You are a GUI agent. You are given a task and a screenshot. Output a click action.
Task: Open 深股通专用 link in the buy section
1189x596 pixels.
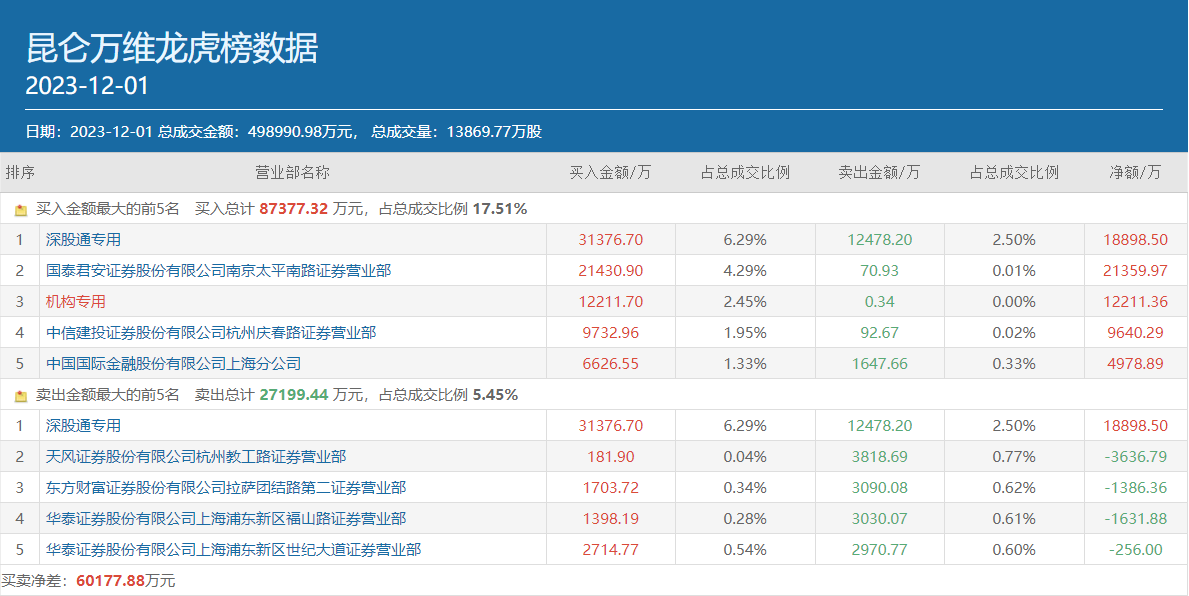click(83, 240)
